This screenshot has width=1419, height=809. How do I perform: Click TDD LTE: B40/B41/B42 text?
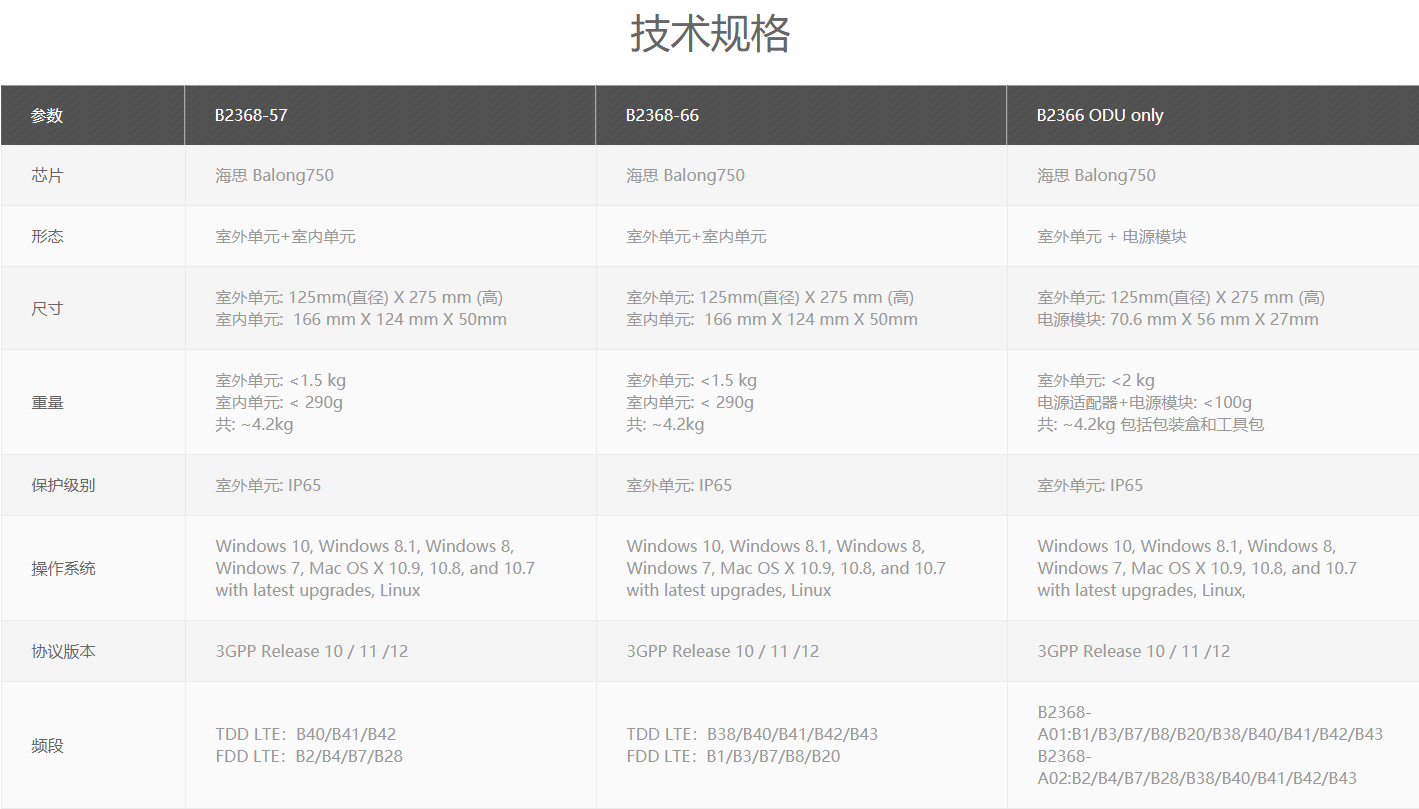tap(306, 734)
